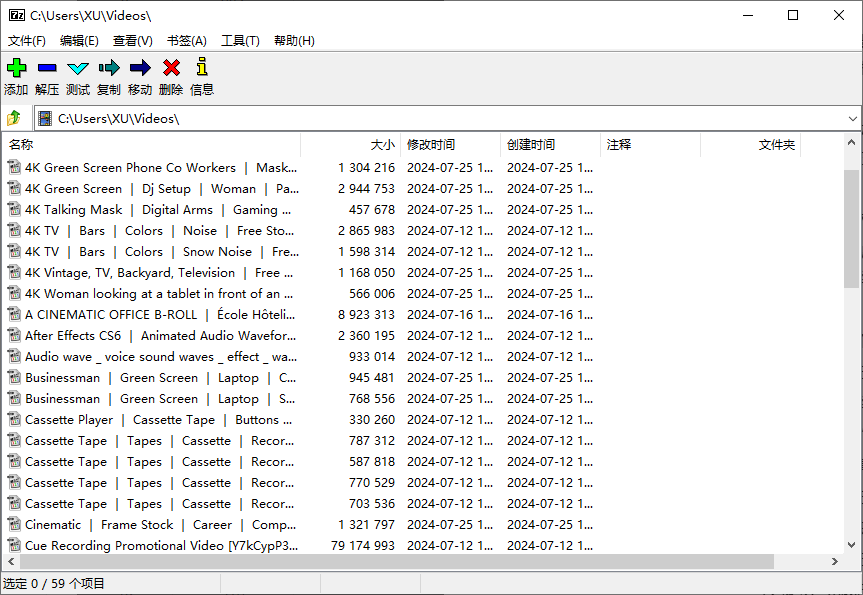This screenshot has height=595, width=863.
Task: Click the computer icon beside the address bar
Action: [44, 118]
